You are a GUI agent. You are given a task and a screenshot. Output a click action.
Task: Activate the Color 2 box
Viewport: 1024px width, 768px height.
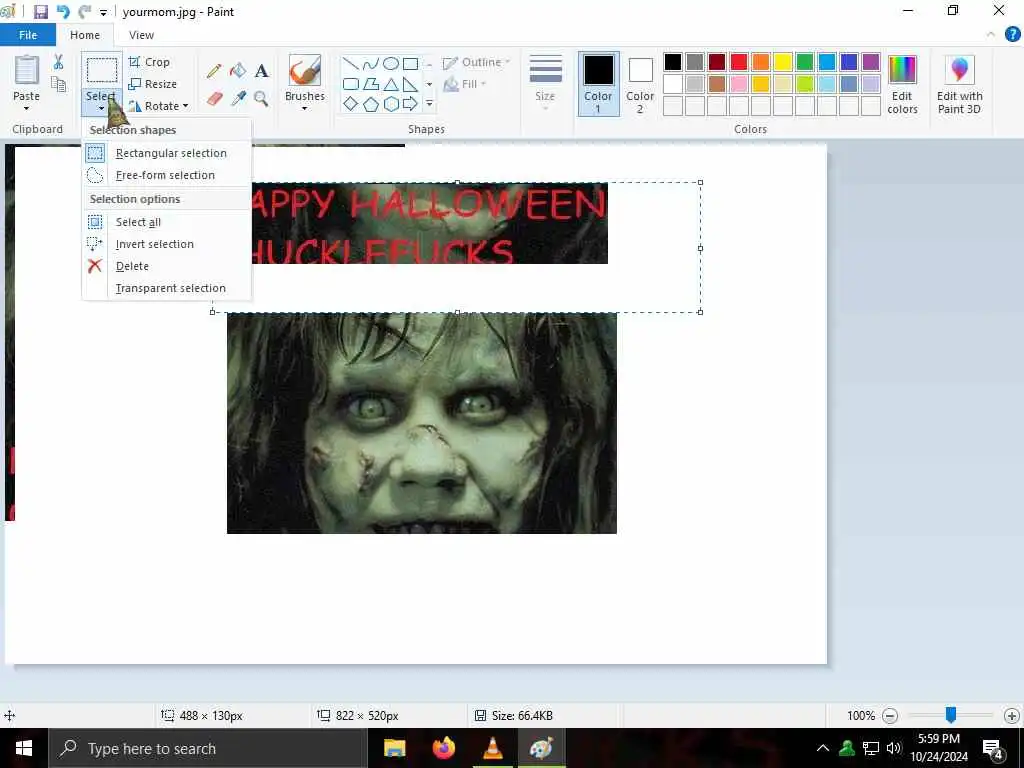click(640, 84)
